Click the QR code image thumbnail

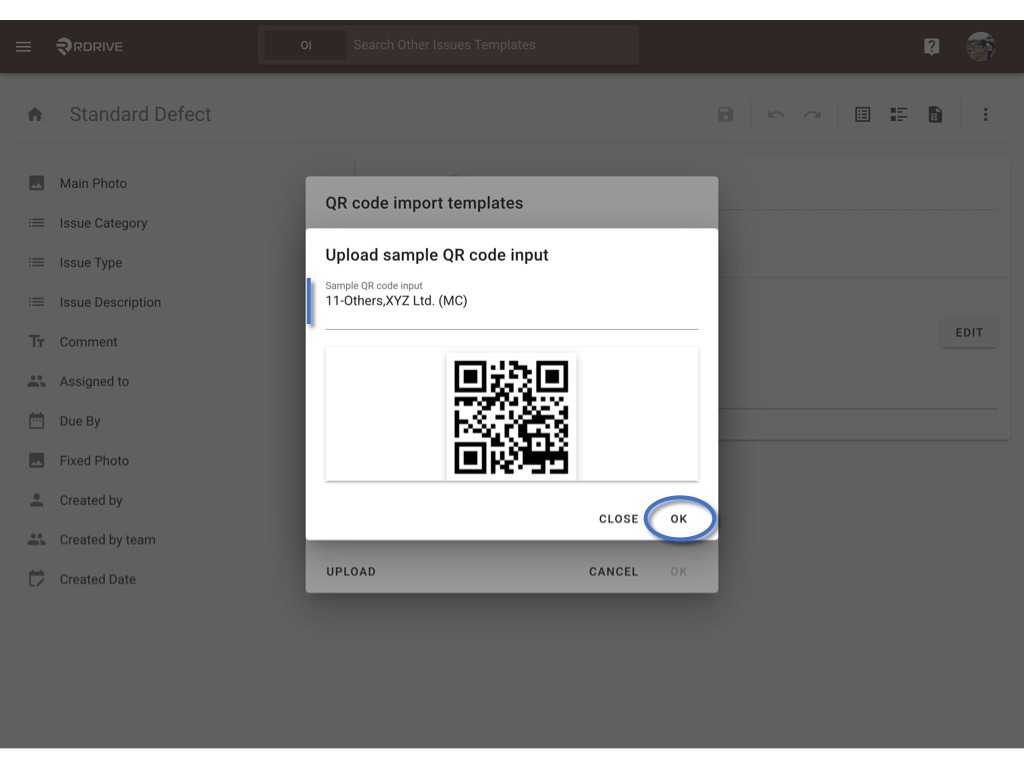click(x=511, y=417)
